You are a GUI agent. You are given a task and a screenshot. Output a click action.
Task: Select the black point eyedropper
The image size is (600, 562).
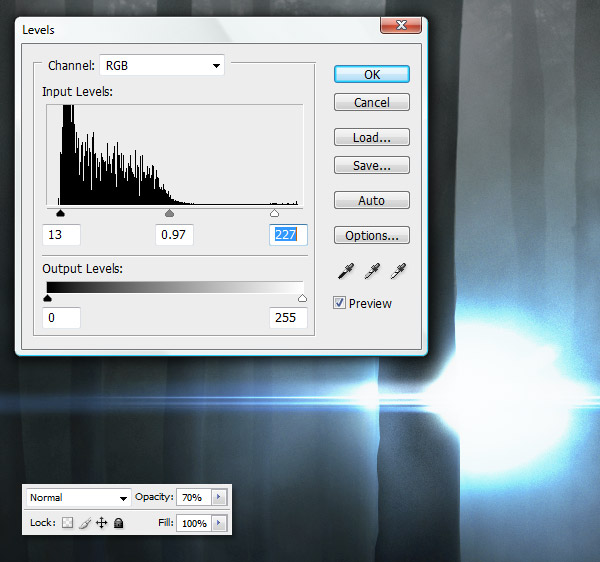pyautogui.click(x=347, y=271)
